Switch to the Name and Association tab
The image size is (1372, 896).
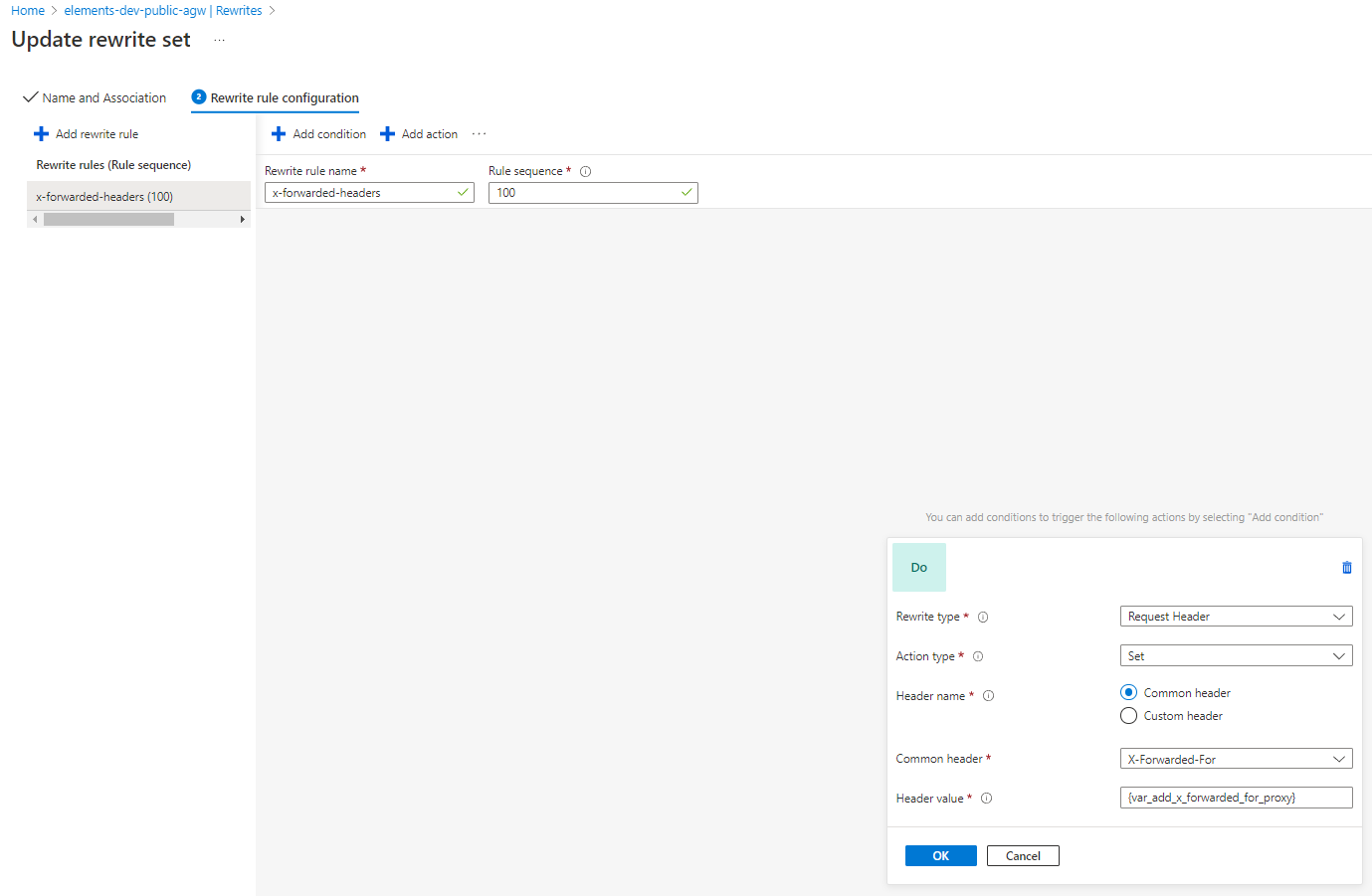click(x=103, y=97)
